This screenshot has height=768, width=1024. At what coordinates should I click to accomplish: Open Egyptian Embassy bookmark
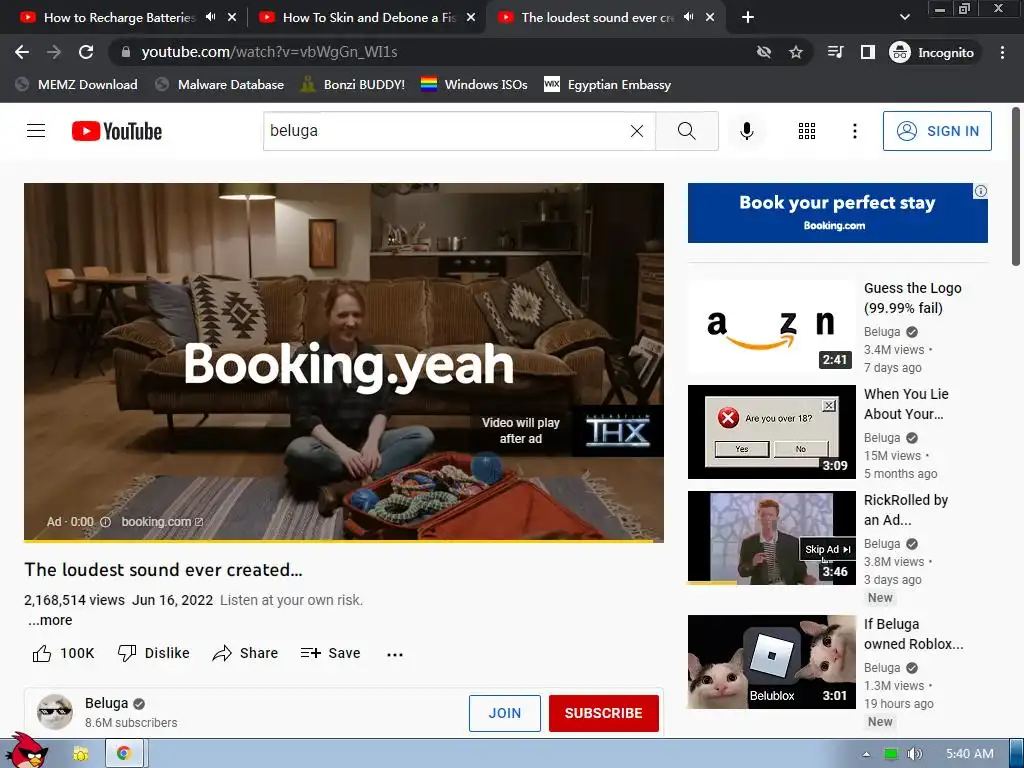tap(607, 84)
